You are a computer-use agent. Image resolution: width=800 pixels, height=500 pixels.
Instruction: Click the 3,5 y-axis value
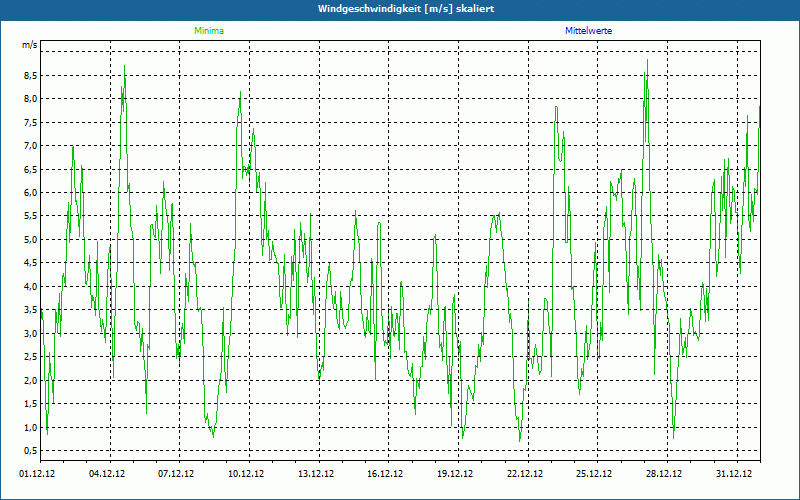[31, 310]
